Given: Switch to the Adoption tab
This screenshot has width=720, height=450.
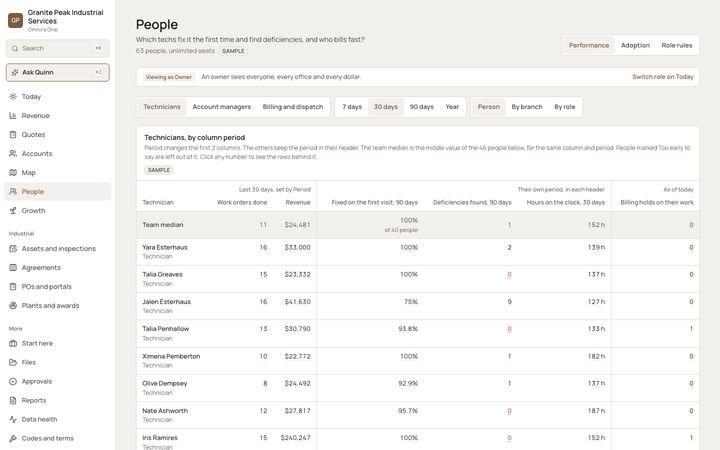Looking at the screenshot, I should tap(635, 45).
